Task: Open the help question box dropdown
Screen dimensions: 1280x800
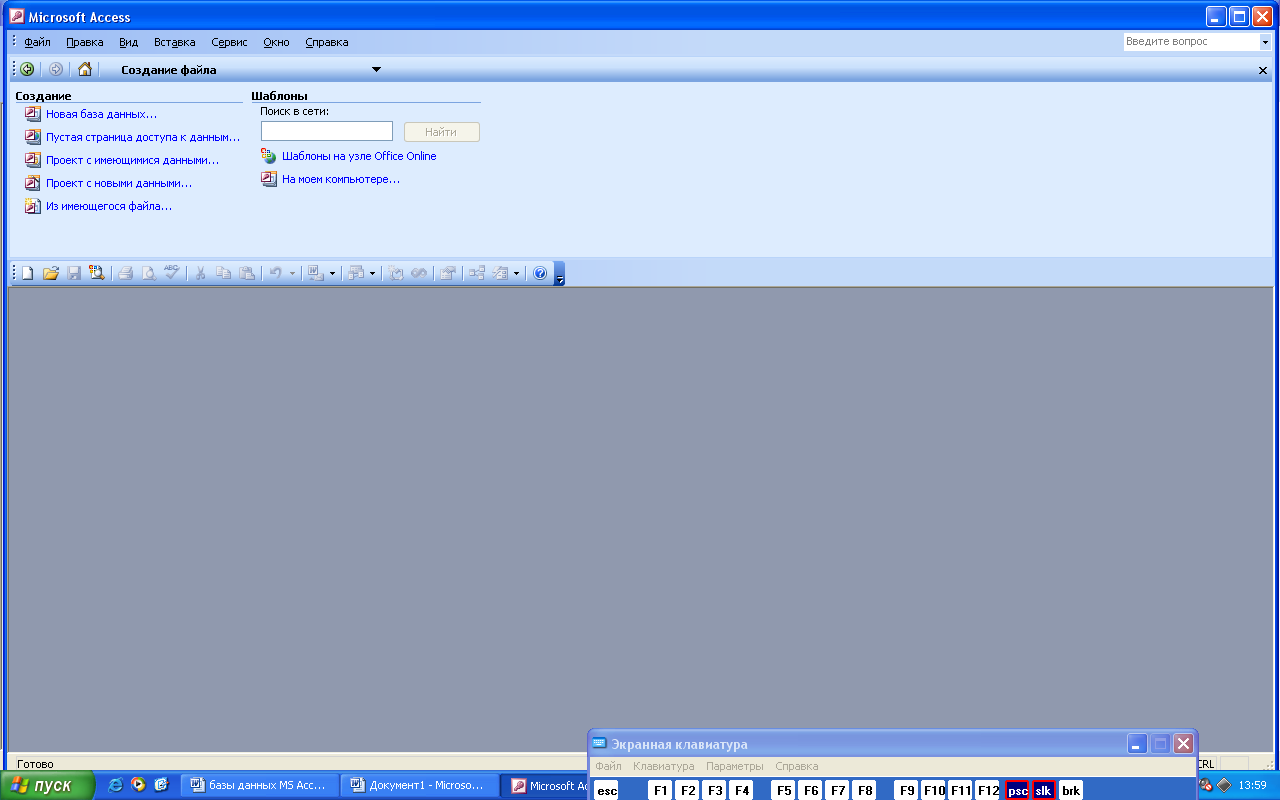Action: (x=1265, y=42)
